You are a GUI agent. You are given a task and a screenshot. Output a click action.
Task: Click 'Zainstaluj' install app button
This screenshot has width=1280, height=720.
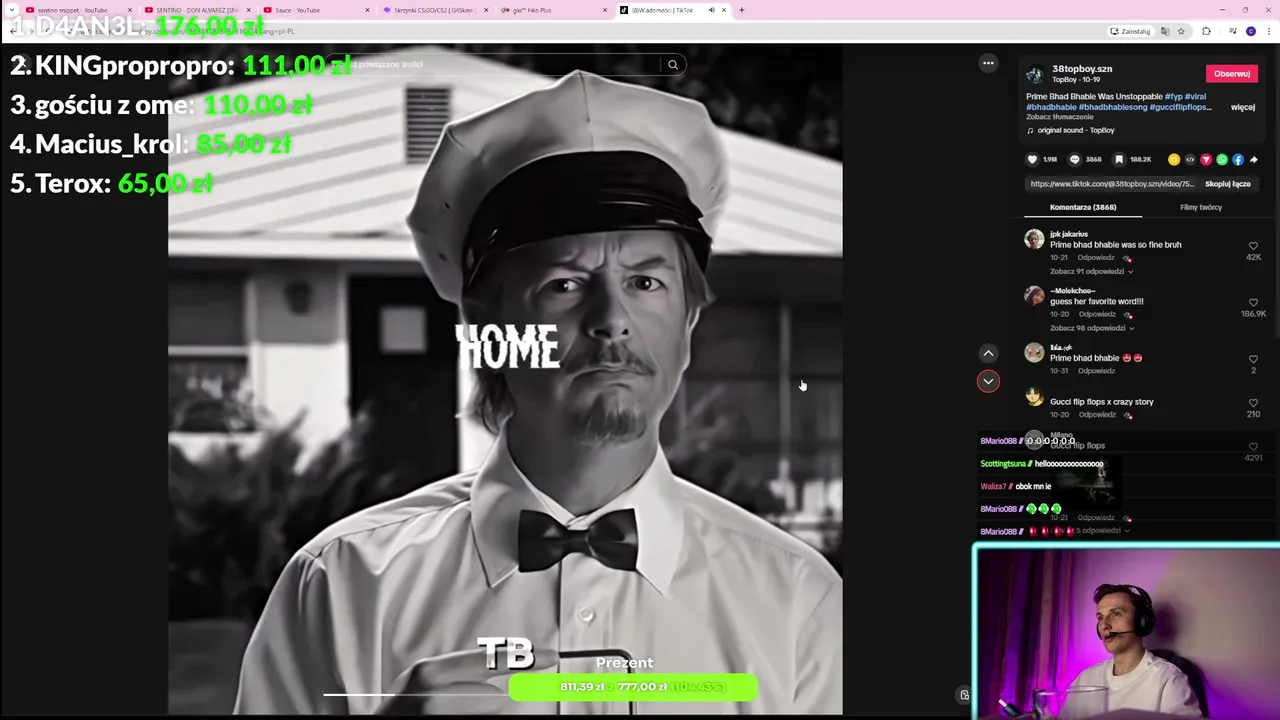click(1130, 31)
